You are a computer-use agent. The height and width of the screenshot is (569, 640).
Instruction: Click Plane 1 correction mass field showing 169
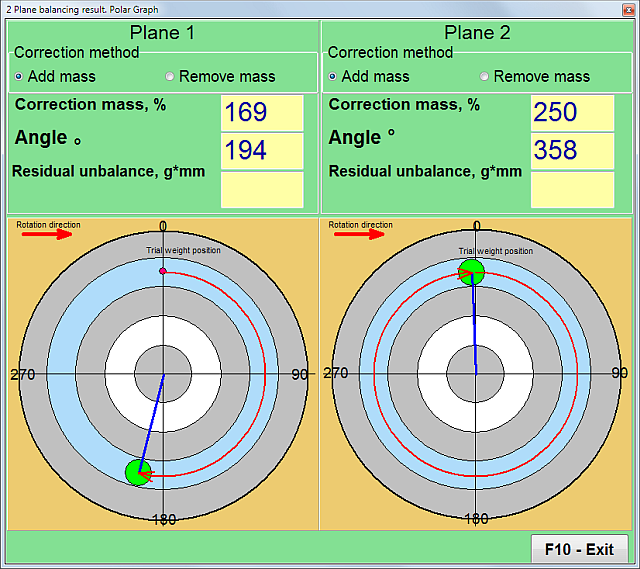tap(261, 112)
